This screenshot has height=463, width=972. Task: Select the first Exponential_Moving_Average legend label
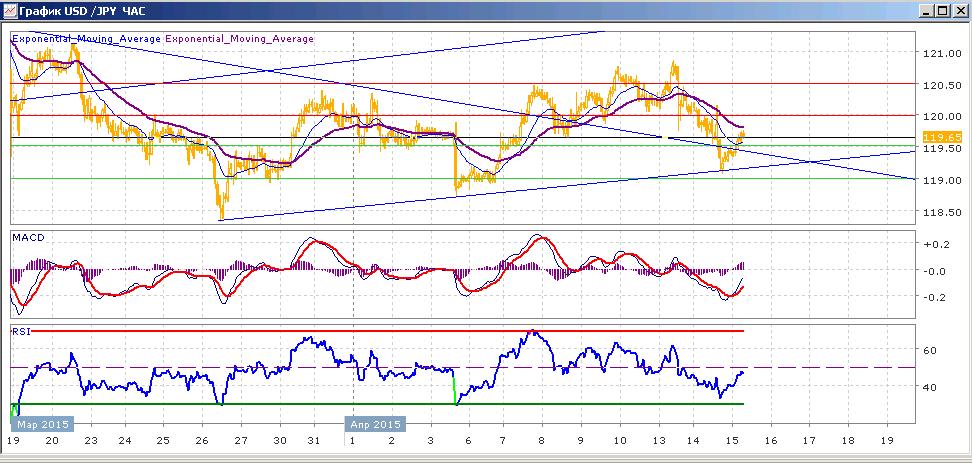(86, 38)
